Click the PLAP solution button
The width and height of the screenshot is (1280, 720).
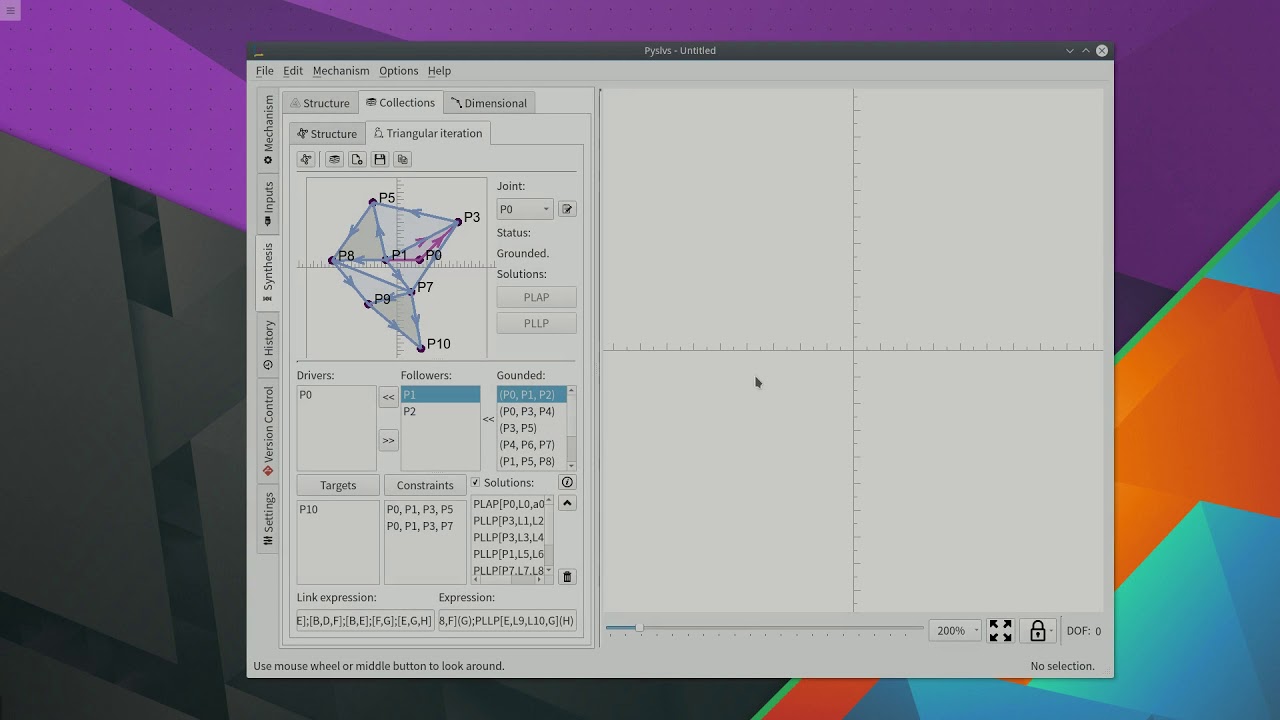(536, 297)
